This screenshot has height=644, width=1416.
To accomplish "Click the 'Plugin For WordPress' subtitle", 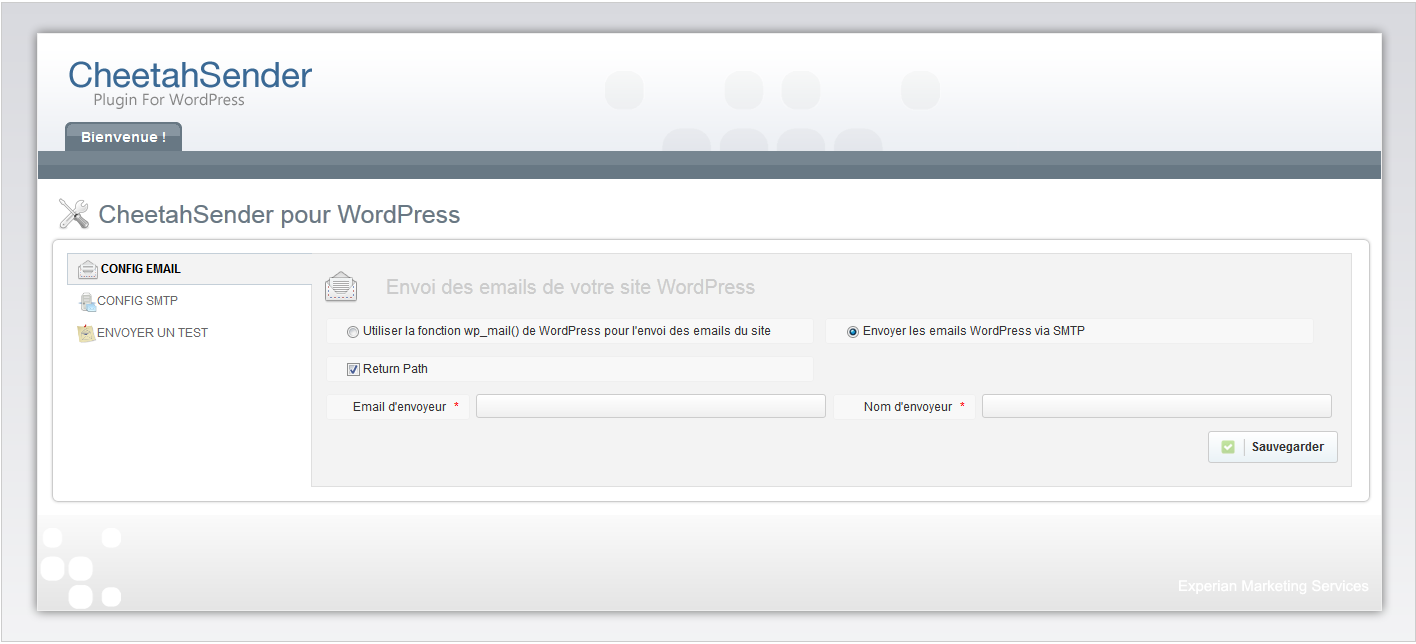I will pos(169,100).
